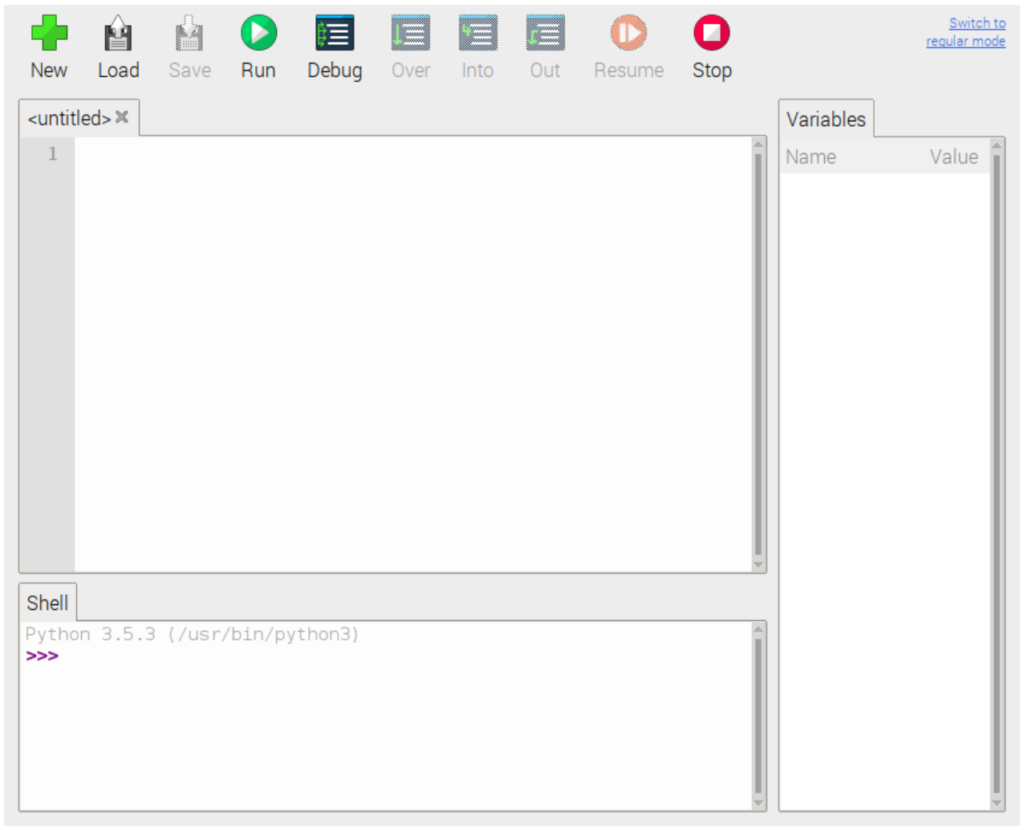The height and width of the screenshot is (830, 1024).
Task: Click the Variables scrollbar up arrow
Action: coord(997,145)
